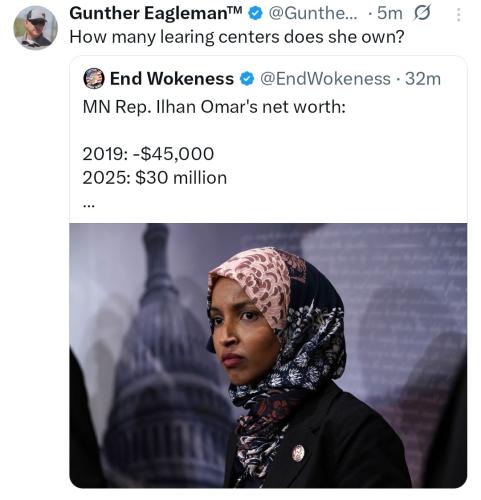The width and height of the screenshot is (481, 500).
Task: Click the @EndWokeness handle
Action: click(x=325, y=79)
